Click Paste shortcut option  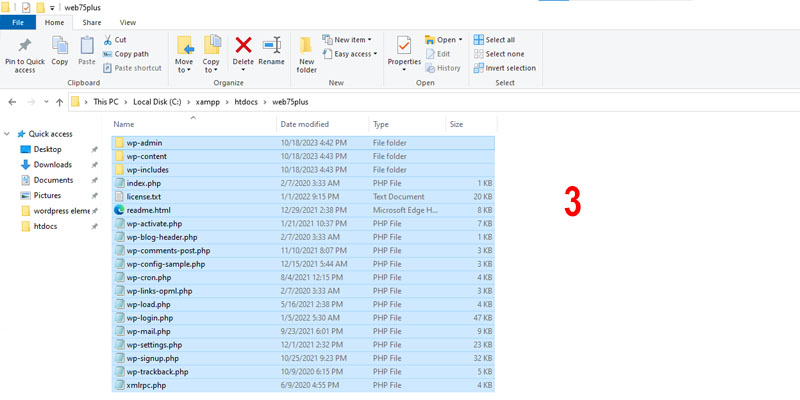tap(132, 68)
